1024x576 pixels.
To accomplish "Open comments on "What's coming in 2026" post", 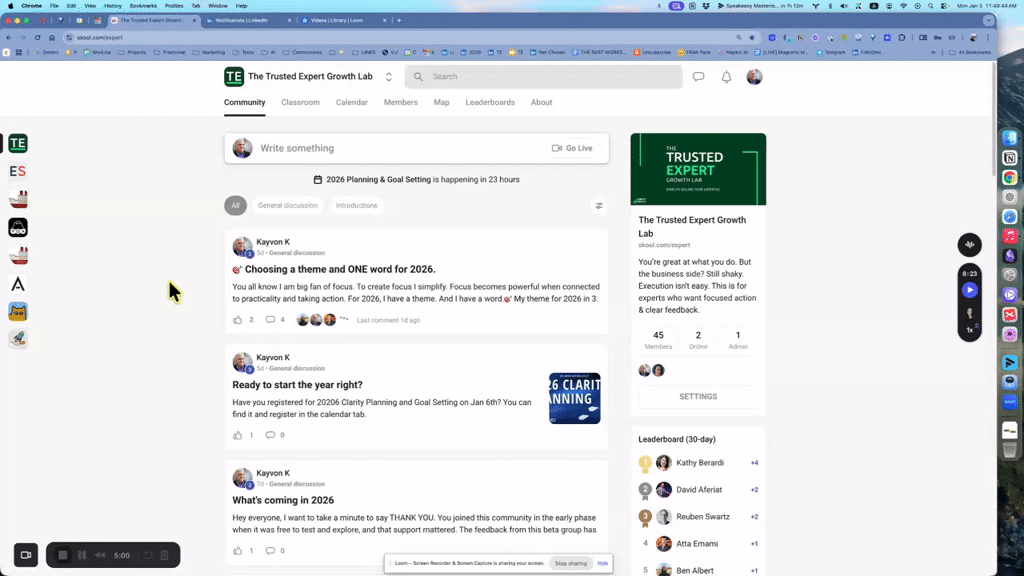I will tap(270, 551).
